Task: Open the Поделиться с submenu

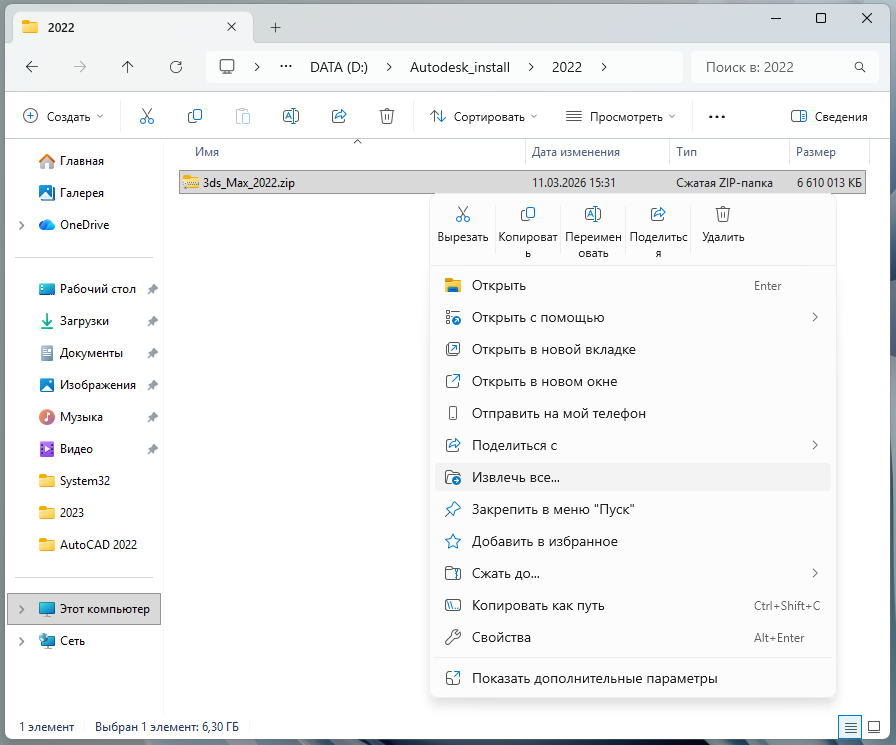Action: point(633,446)
